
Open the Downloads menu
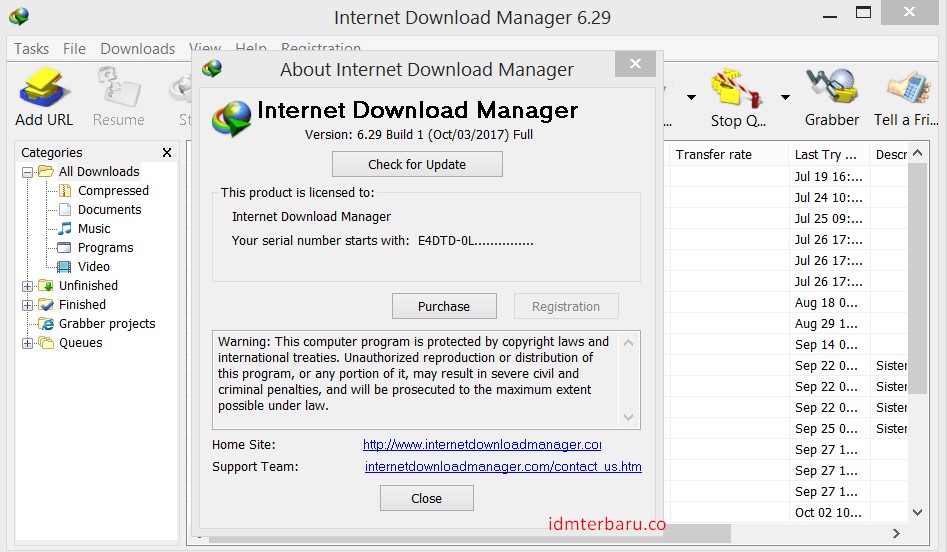138,48
